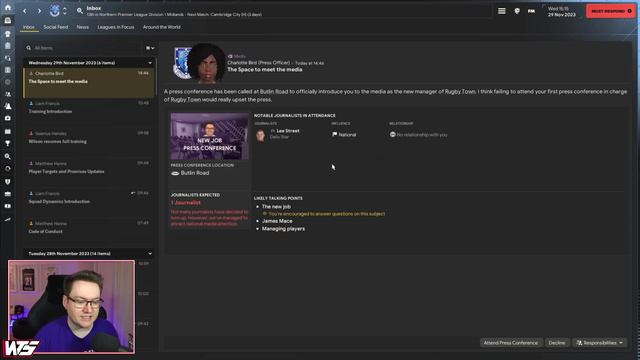This screenshot has height=360, width=640.
Task: Click the red Must Respond button
Action: coord(611,11)
